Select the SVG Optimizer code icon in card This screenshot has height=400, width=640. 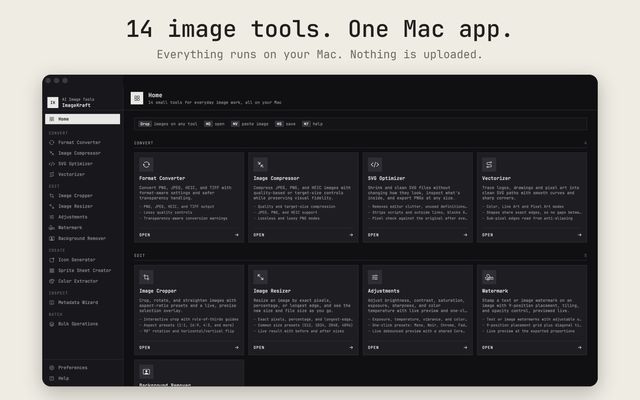point(375,164)
